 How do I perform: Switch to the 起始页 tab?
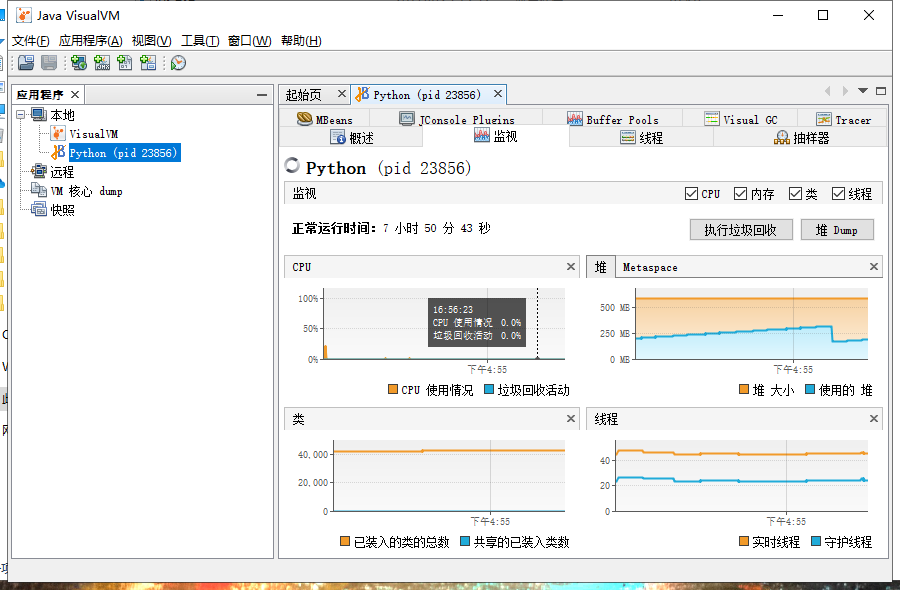304,94
